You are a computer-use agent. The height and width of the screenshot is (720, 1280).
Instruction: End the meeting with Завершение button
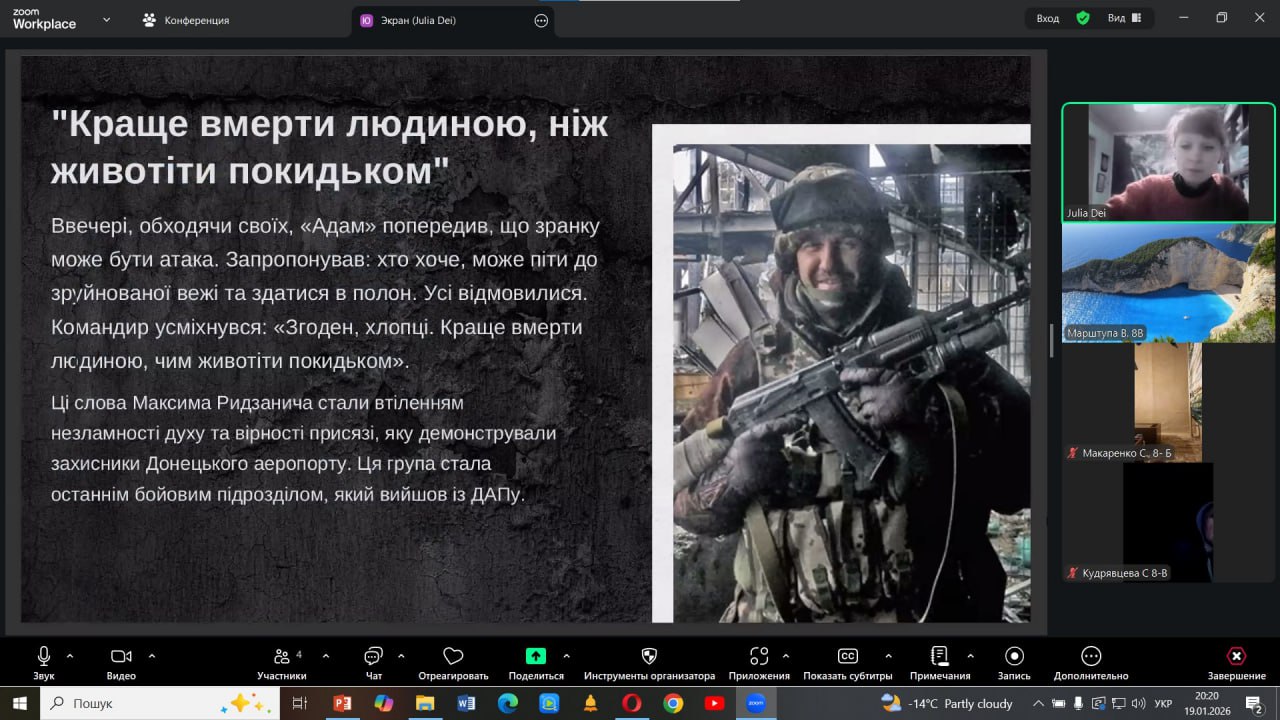(x=1236, y=657)
